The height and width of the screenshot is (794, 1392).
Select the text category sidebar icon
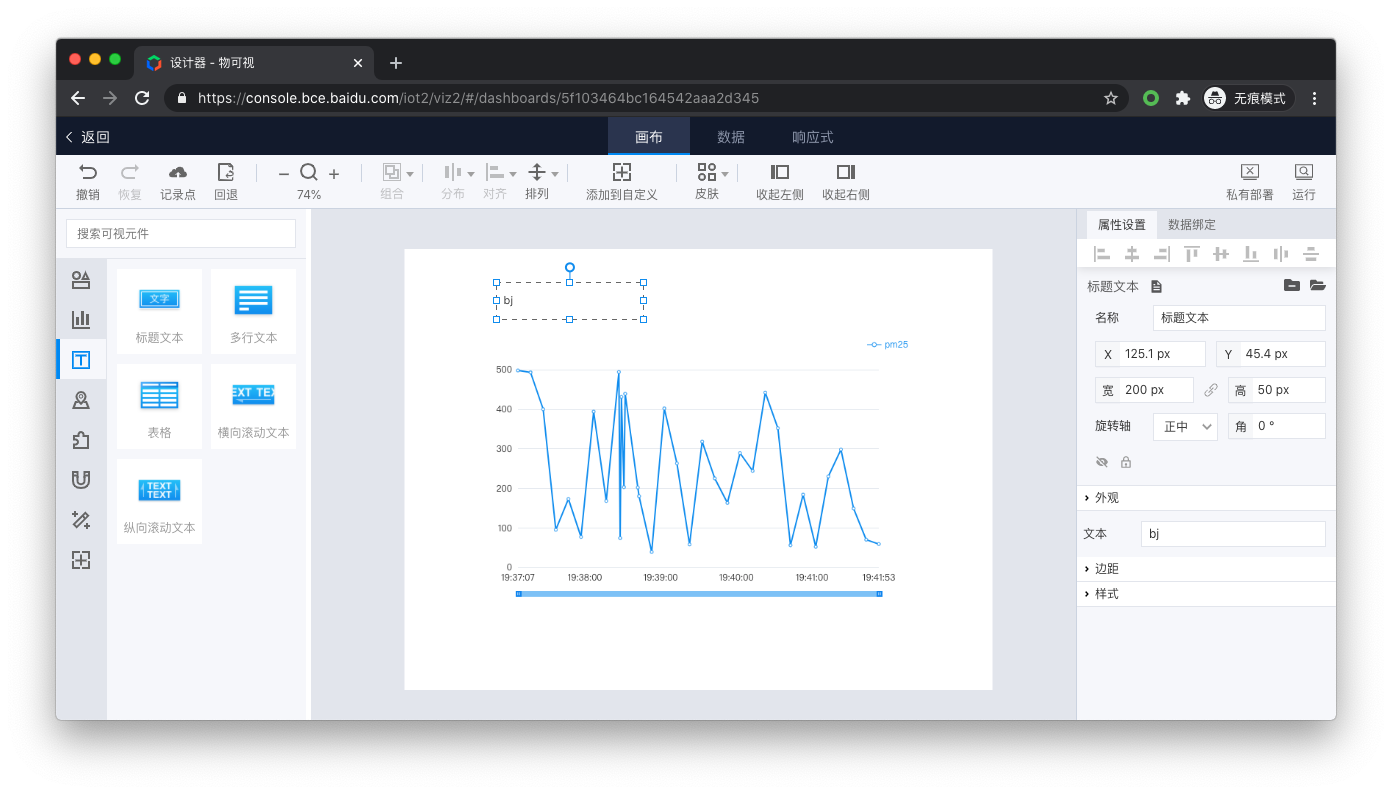(81, 360)
